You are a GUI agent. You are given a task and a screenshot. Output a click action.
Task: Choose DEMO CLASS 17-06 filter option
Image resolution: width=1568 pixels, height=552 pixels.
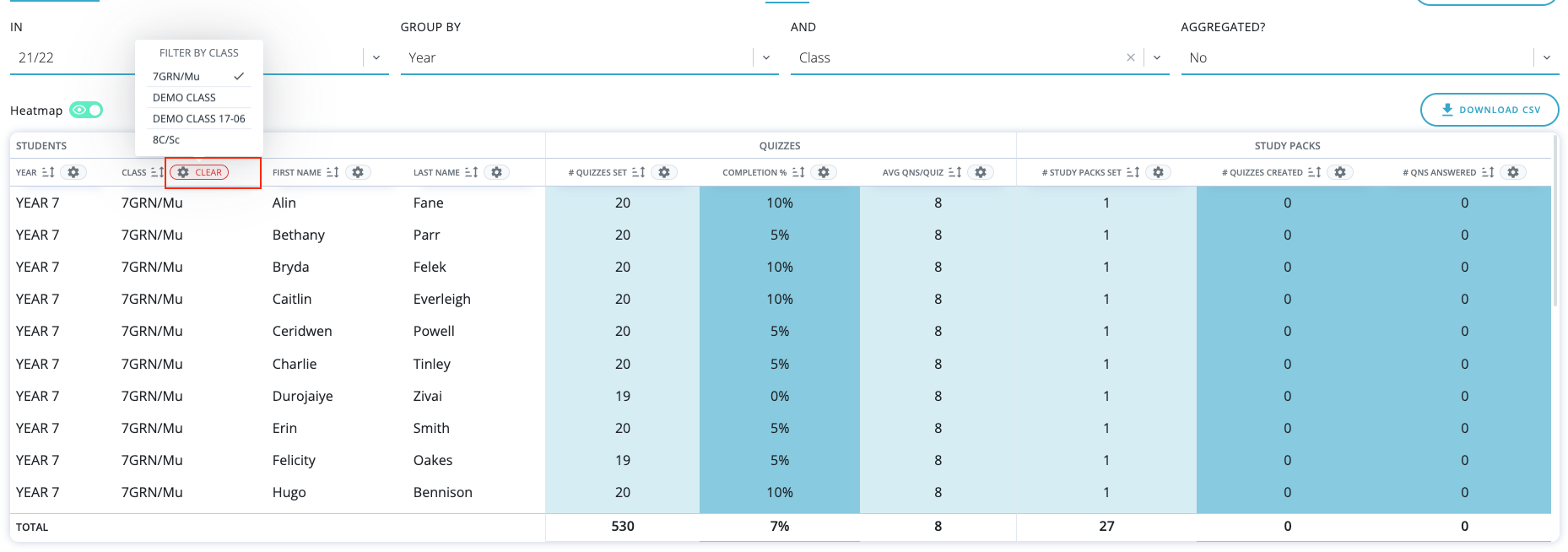(x=198, y=119)
